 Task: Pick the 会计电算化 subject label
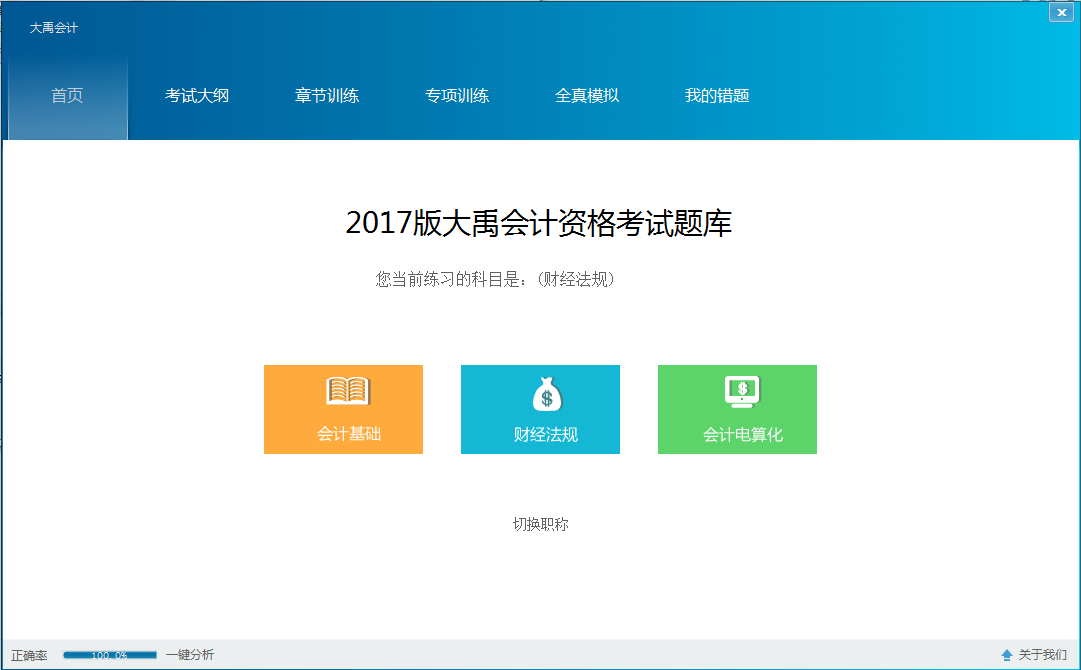742,435
